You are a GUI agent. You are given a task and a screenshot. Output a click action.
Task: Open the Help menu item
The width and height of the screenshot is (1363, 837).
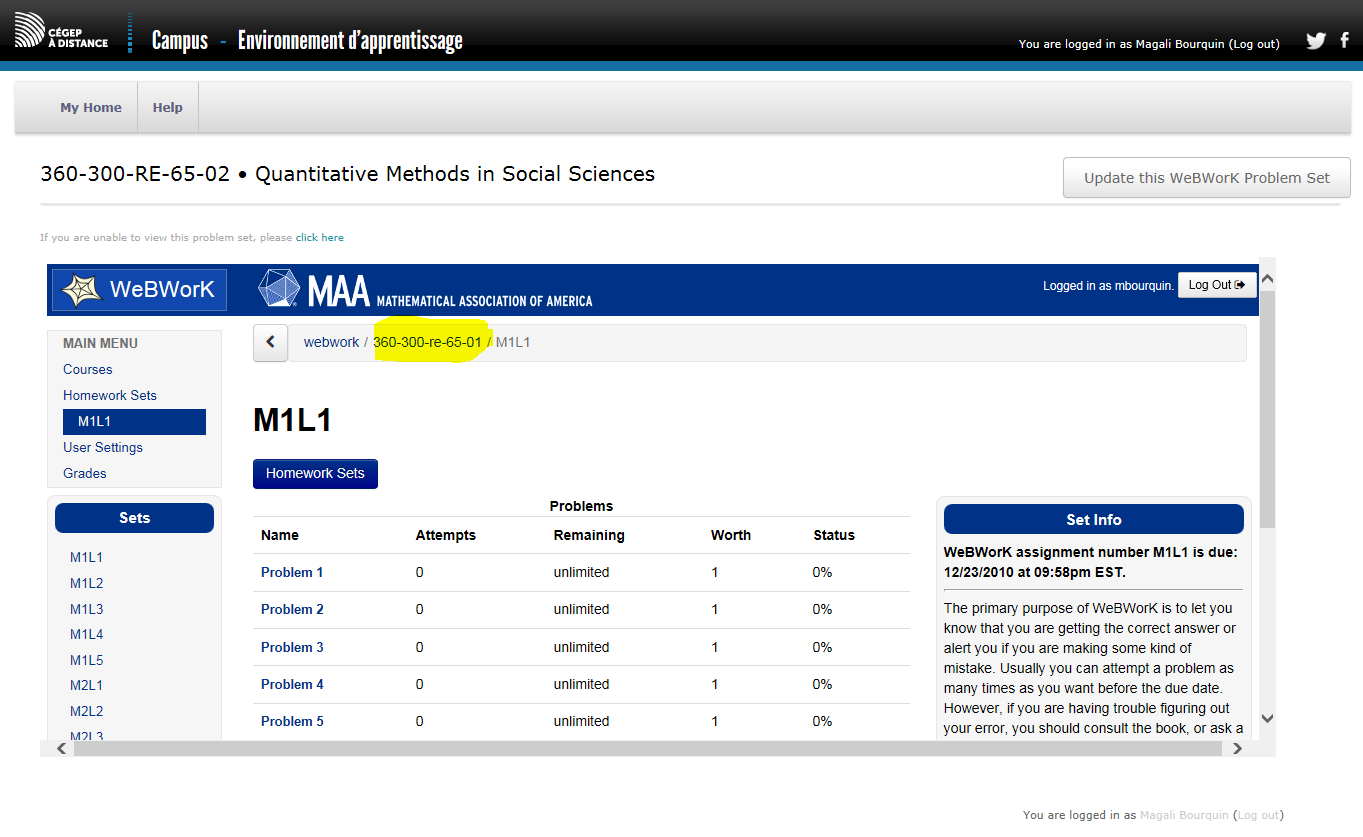point(168,108)
